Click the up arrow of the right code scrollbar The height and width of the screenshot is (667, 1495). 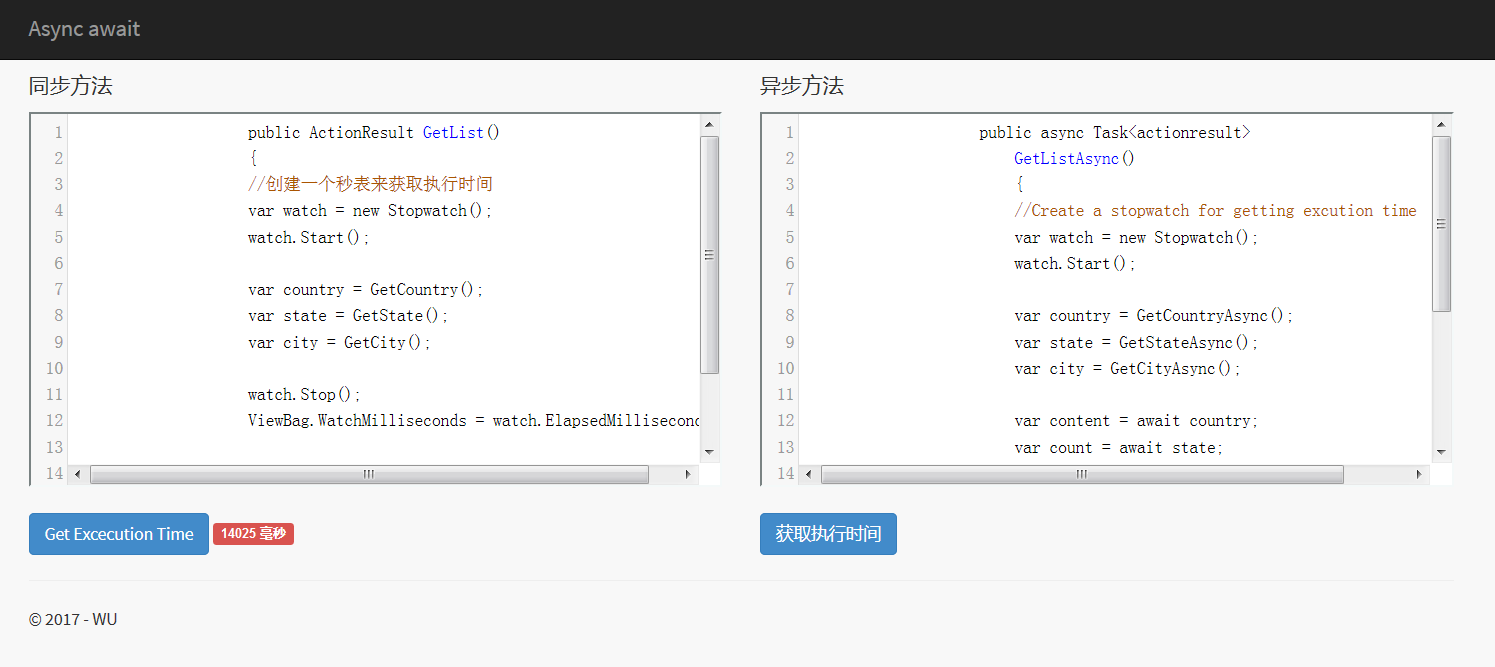point(1441,125)
